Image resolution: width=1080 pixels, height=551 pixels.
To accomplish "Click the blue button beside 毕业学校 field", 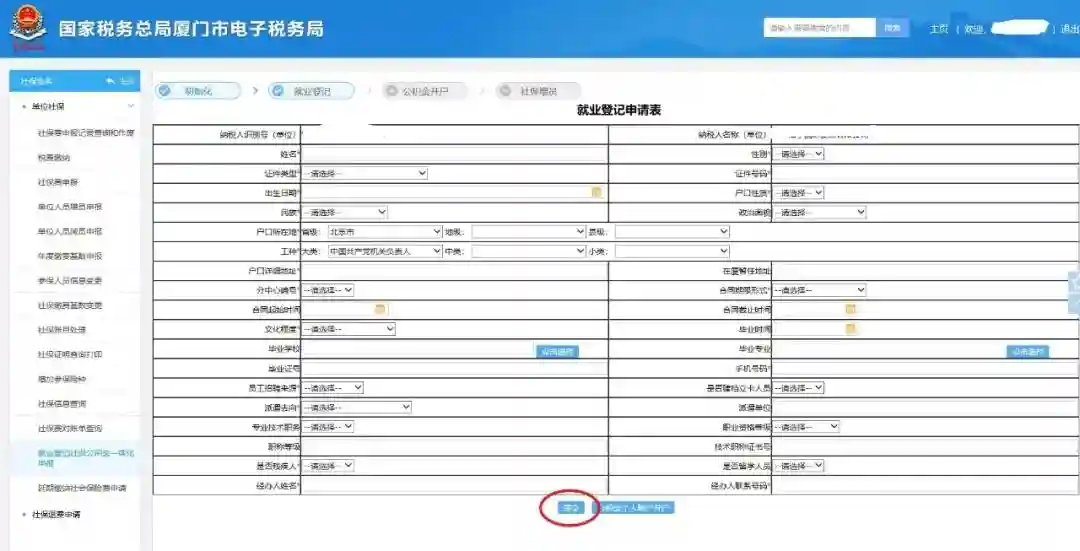I will pyautogui.click(x=558, y=351).
